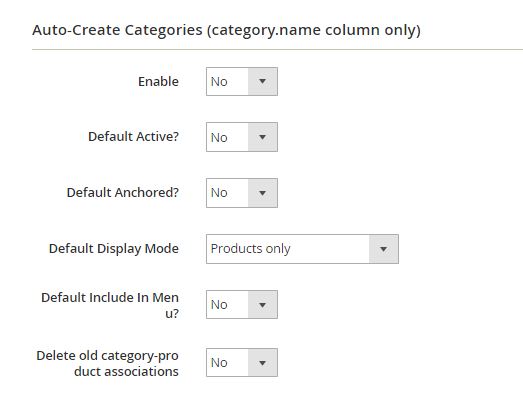
Task: Click the 'No' value in Default Include In Menu?
Action: [219, 305]
